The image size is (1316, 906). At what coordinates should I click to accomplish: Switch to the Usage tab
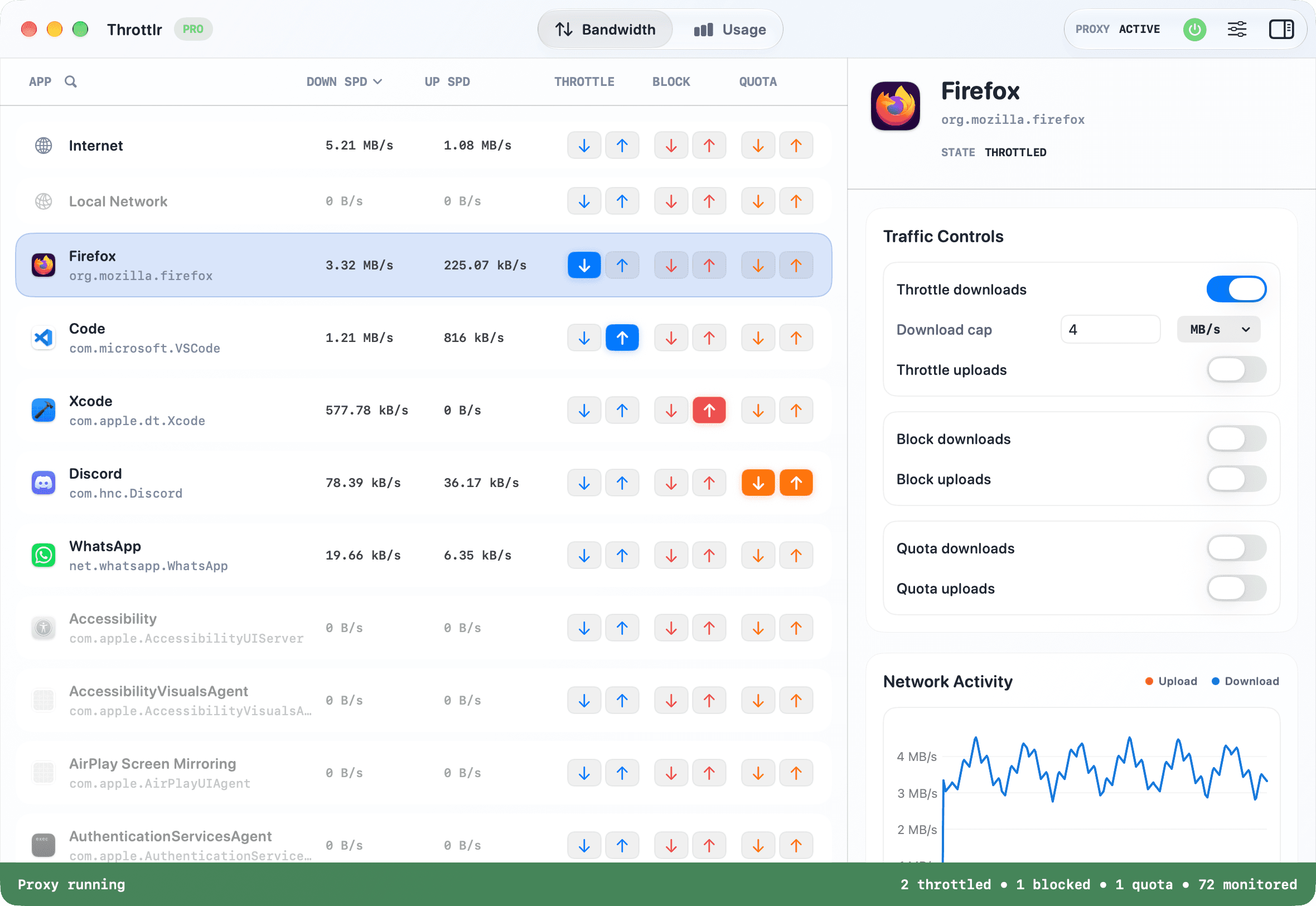(x=729, y=30)
